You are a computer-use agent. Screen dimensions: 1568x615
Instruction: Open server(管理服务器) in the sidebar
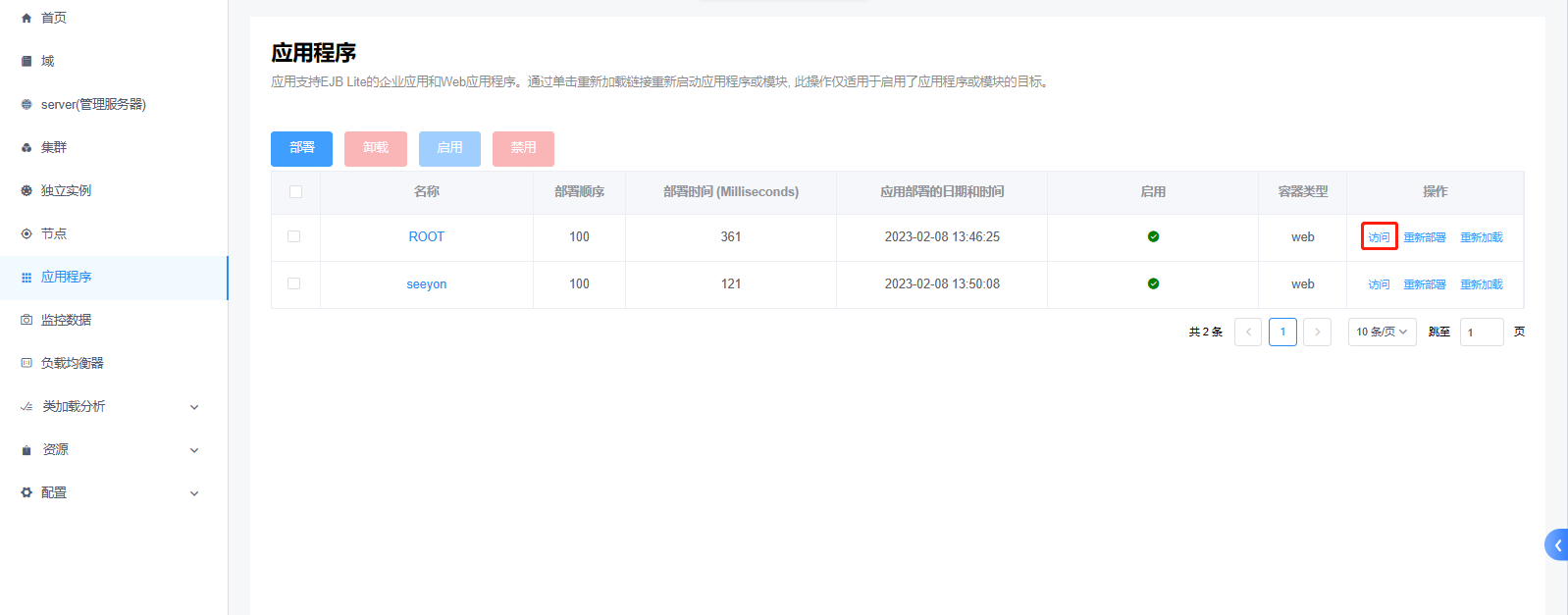click(x=114, y=104)
